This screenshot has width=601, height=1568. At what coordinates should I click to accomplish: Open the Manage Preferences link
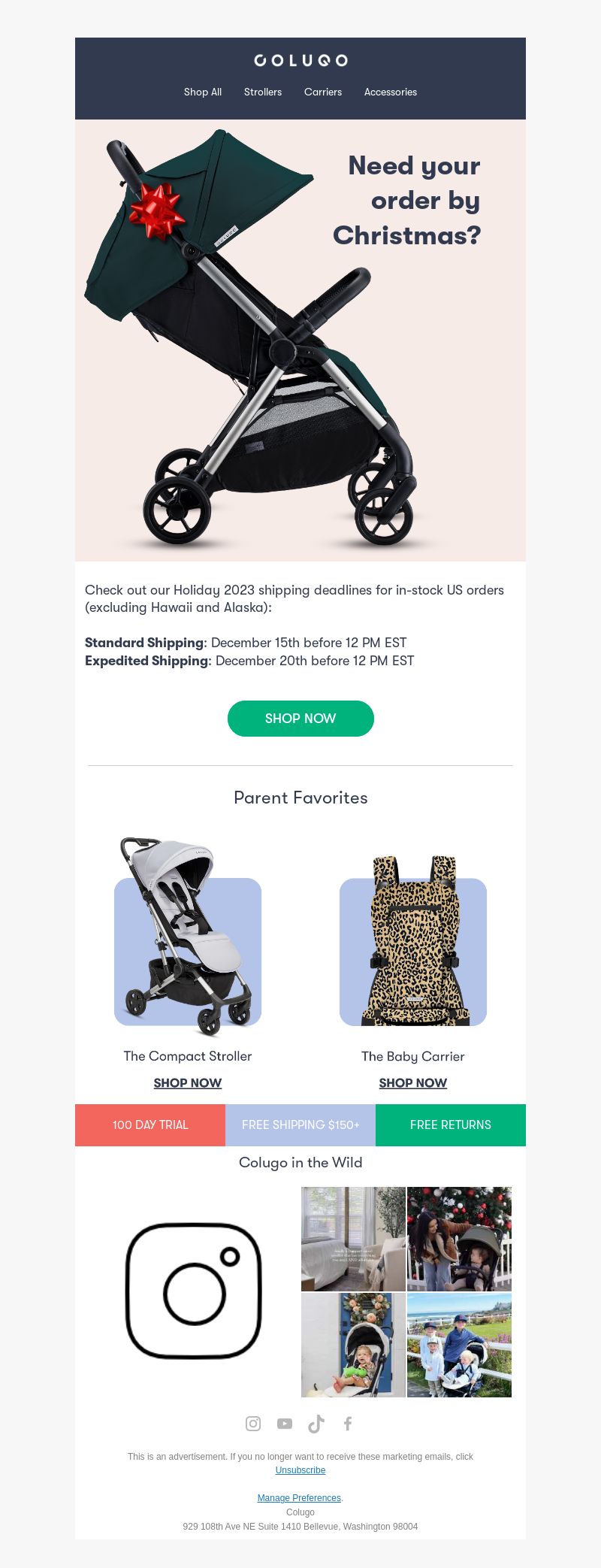299,1498
